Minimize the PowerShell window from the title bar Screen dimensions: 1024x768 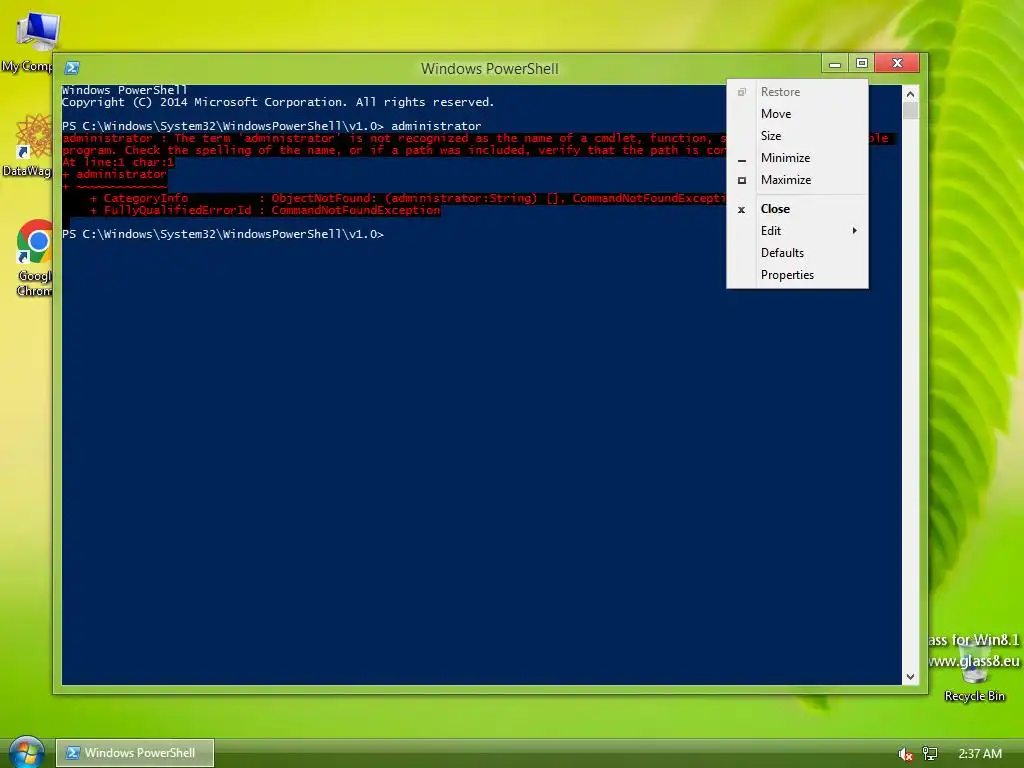coord(835,63)
